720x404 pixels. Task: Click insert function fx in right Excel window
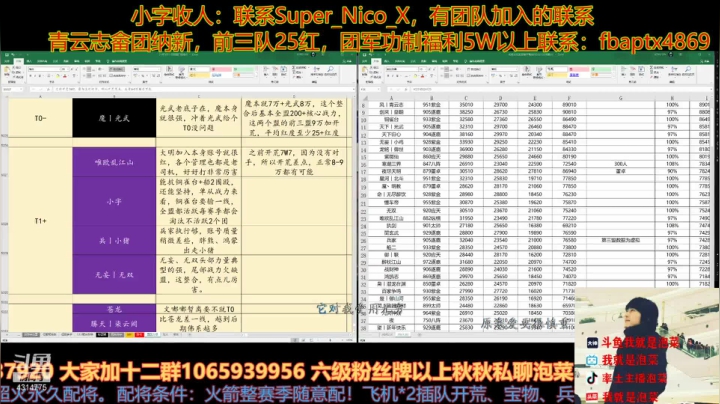click(406, 90)
